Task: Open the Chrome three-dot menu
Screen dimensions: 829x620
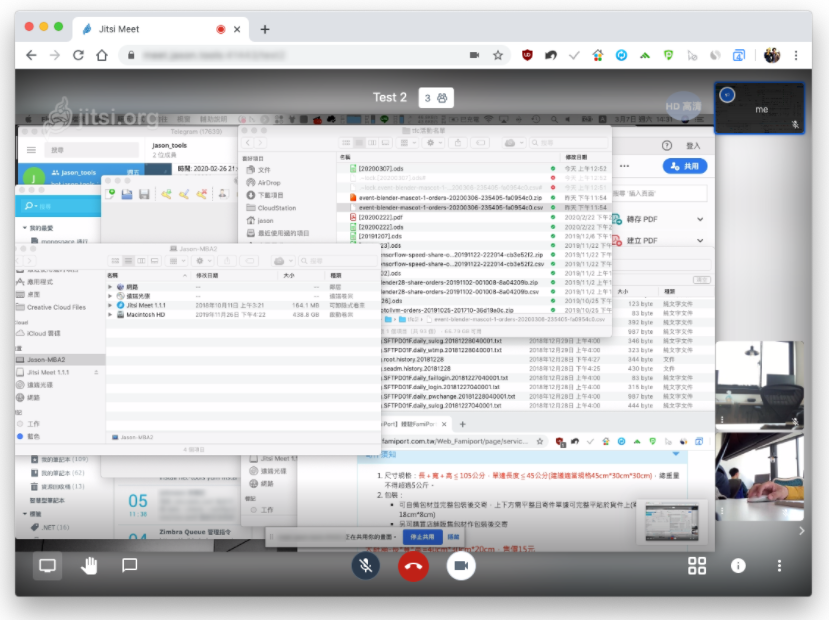Action: coord(796,55)
